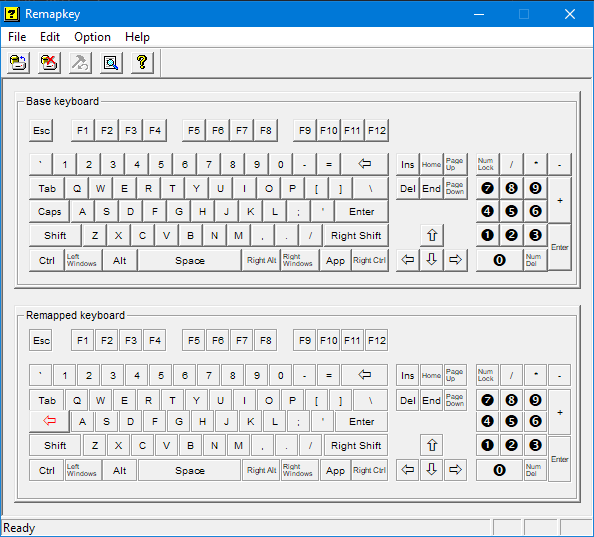This screenshot has height=537, width=594.
Task: Click numpad 7 on the Base keyboard
Action: click(x=488, y=188)
